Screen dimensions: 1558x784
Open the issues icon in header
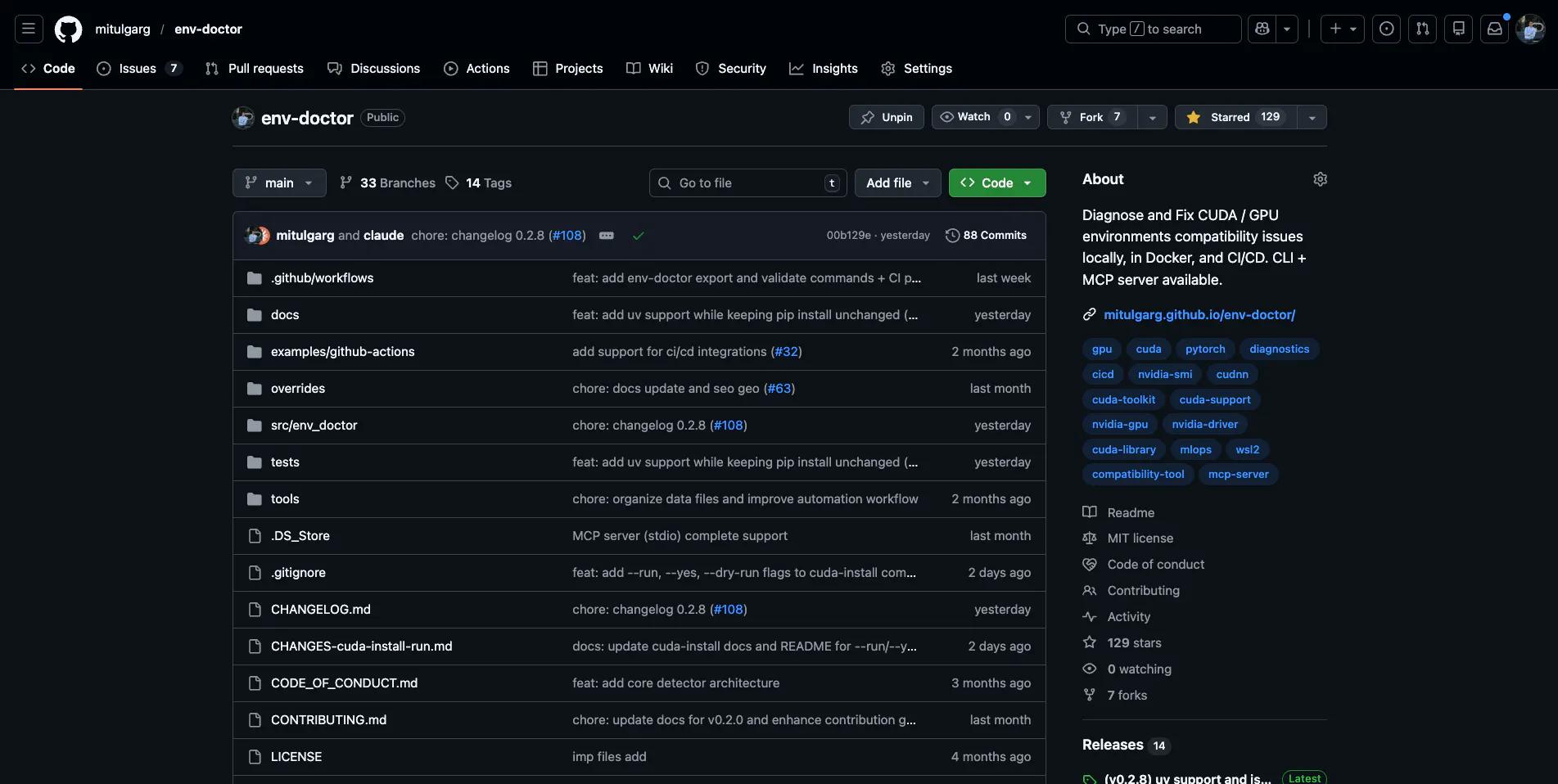pyautogui.click(x=1386, y=29)
